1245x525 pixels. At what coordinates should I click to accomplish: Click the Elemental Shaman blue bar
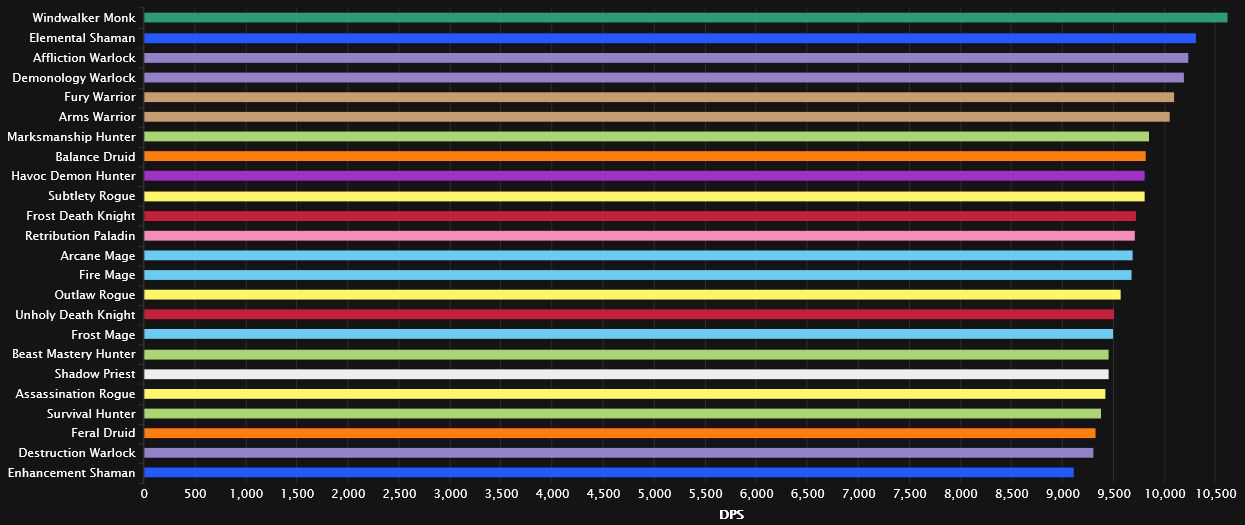pyautogui.click(x=670, y=38)
